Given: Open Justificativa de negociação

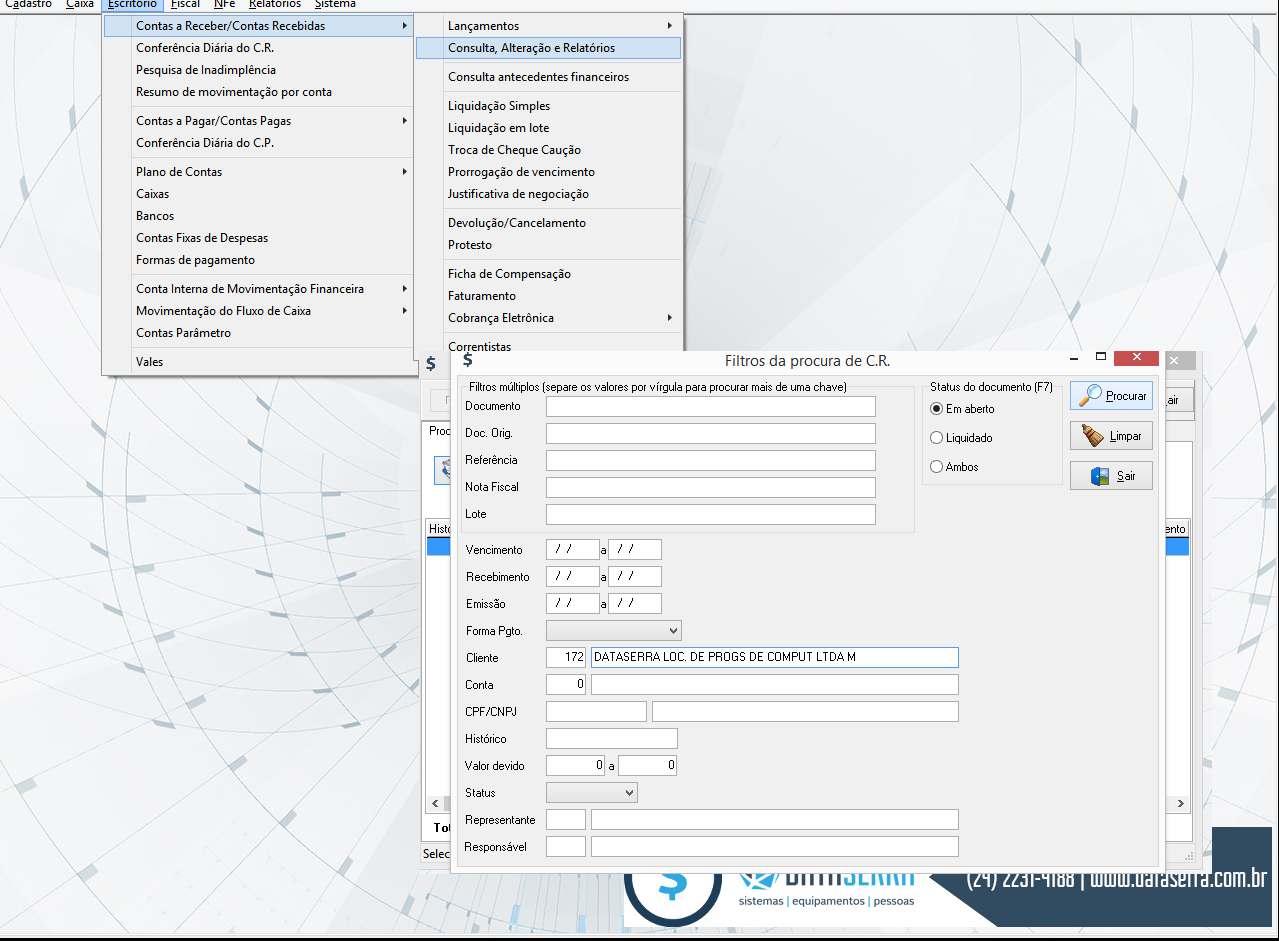Looking at the screenshot, I should click(x=549, y=194).
